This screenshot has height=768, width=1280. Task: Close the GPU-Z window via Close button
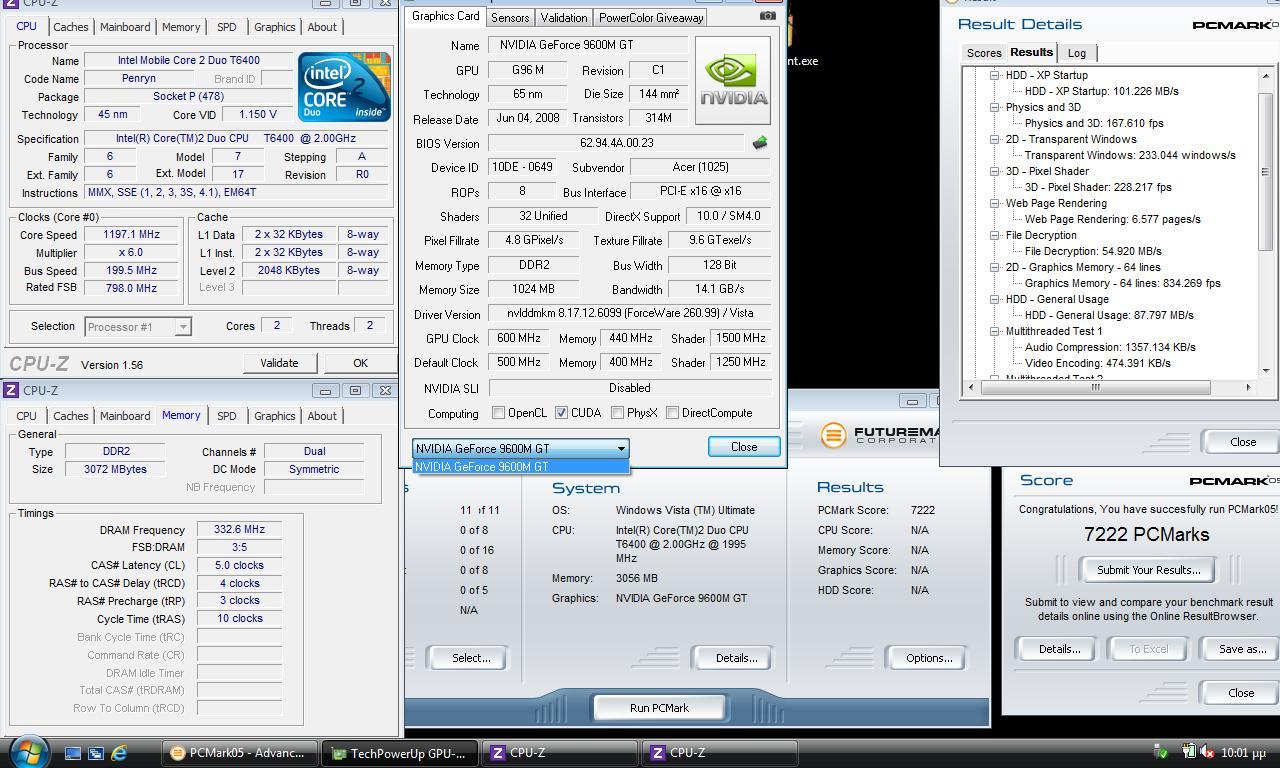tap(744, 447)
